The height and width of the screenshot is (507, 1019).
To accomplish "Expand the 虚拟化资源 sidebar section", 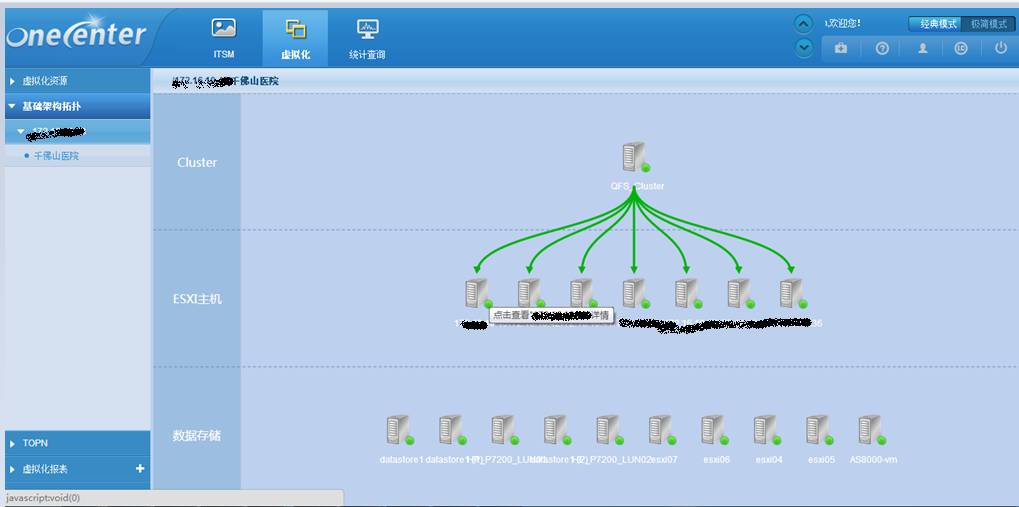I will point(76,81).
